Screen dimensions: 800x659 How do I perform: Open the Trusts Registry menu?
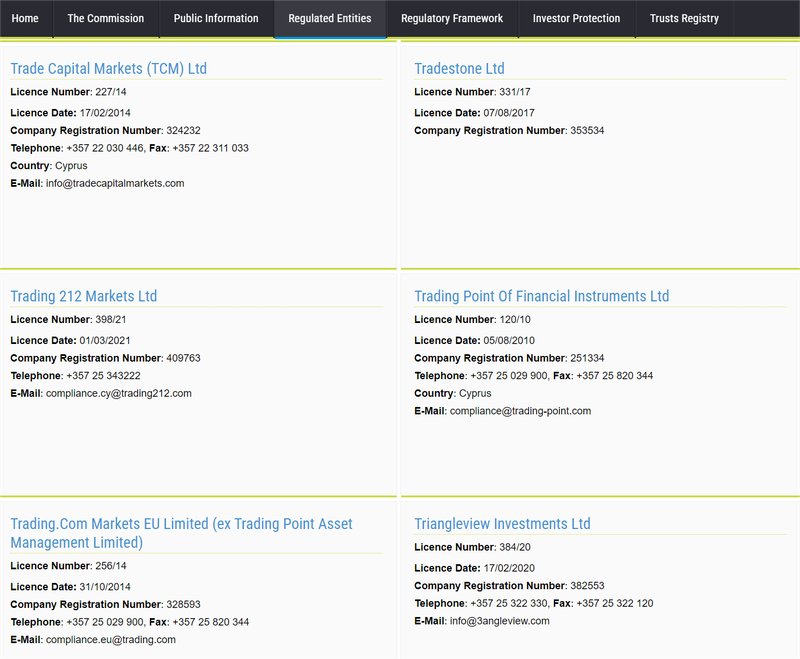click(684, 18)
